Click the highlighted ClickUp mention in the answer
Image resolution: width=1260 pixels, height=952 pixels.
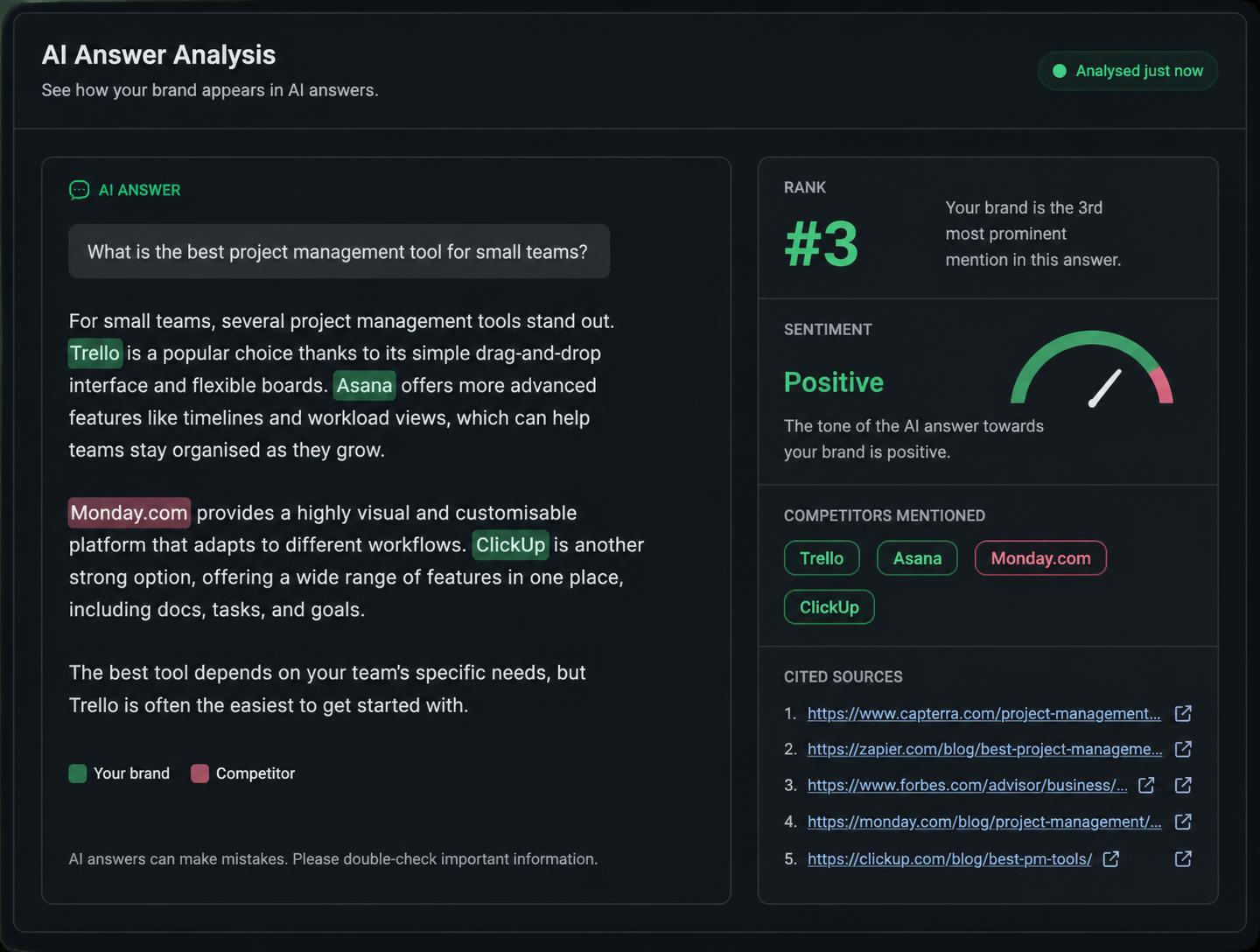pos(511,545)
